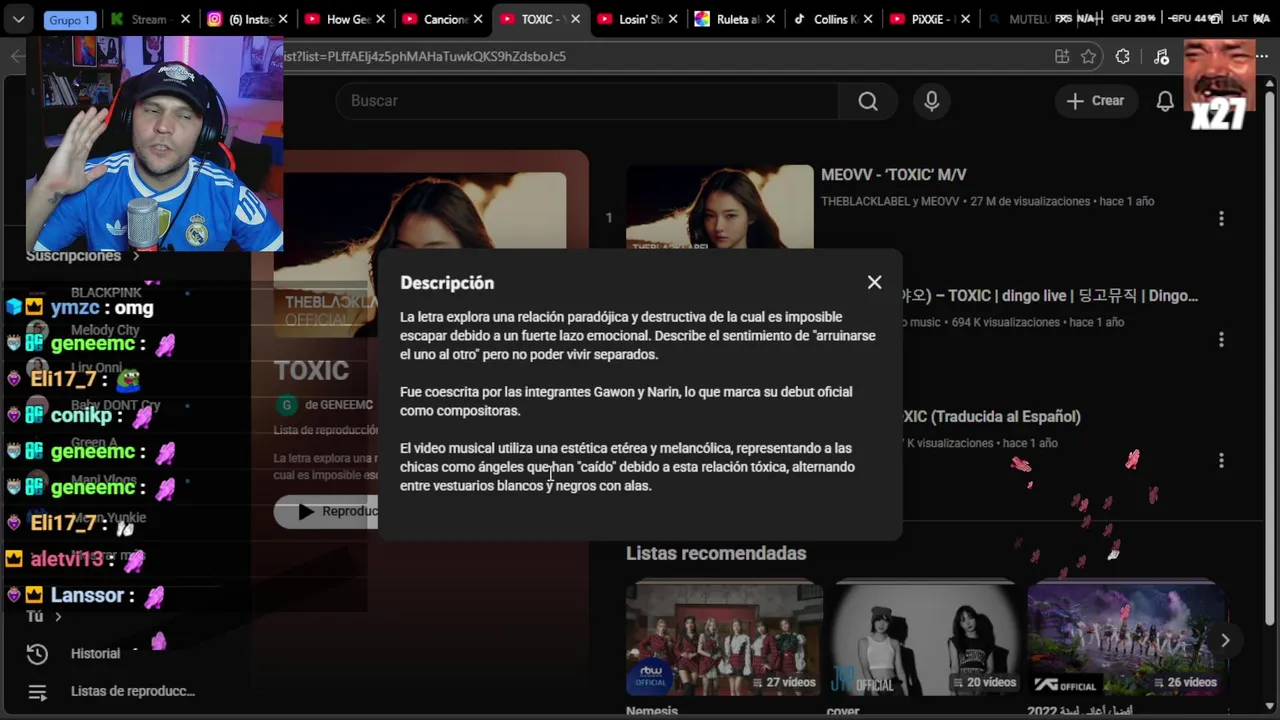Viewport: 1280px width, 720px height.
Task: Open more options for Traducida al Español video
Action: click(1221, 460)
